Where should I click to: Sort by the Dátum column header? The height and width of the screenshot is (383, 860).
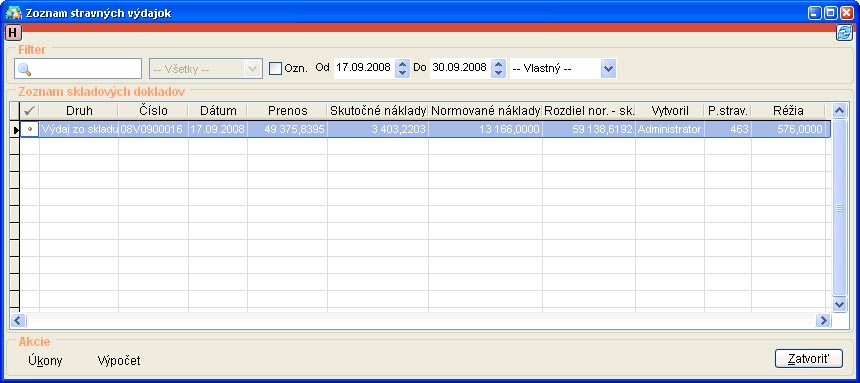coord(218,110)
